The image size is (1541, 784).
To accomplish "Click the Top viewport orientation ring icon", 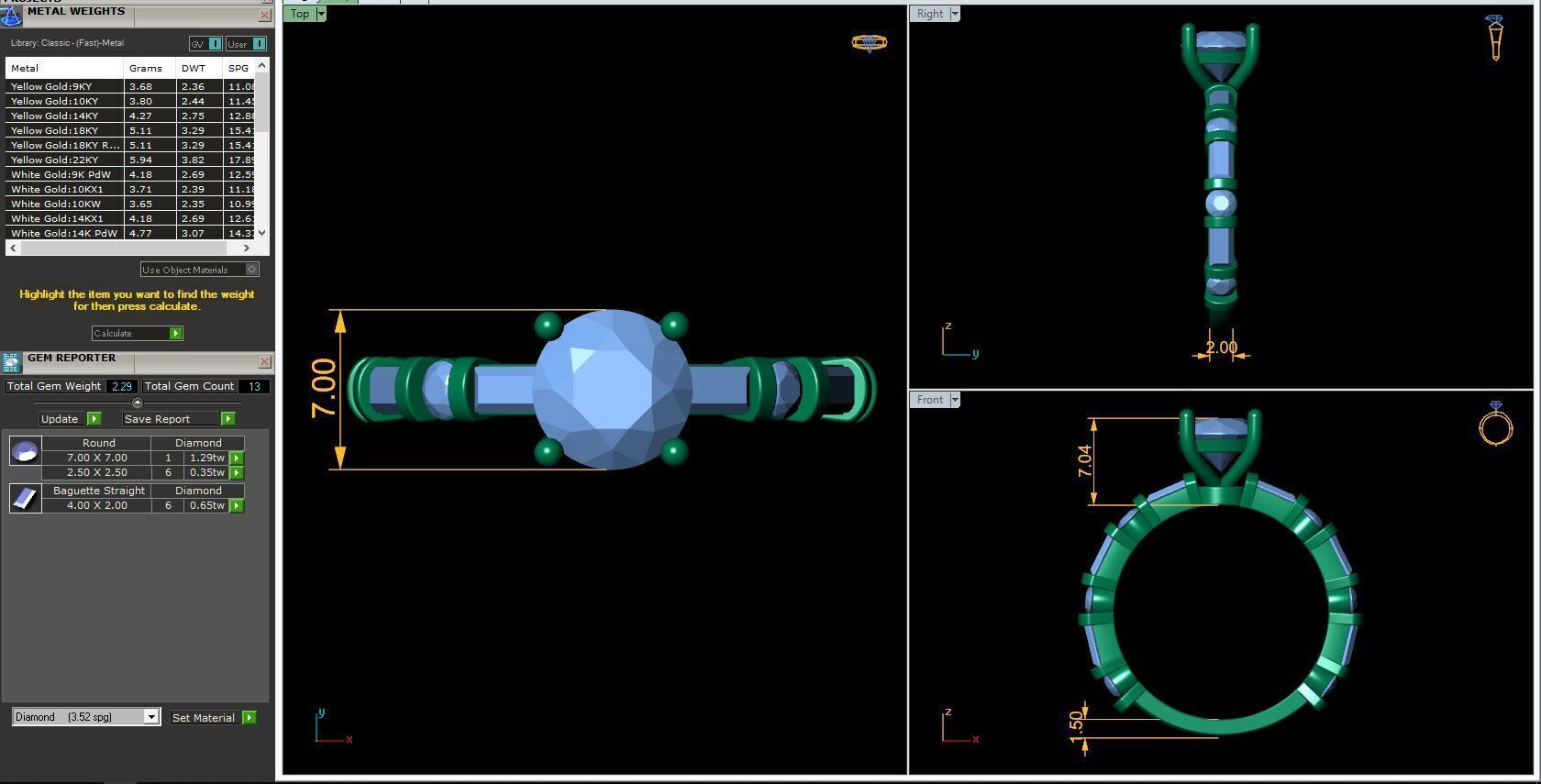I will pos(869,42).
